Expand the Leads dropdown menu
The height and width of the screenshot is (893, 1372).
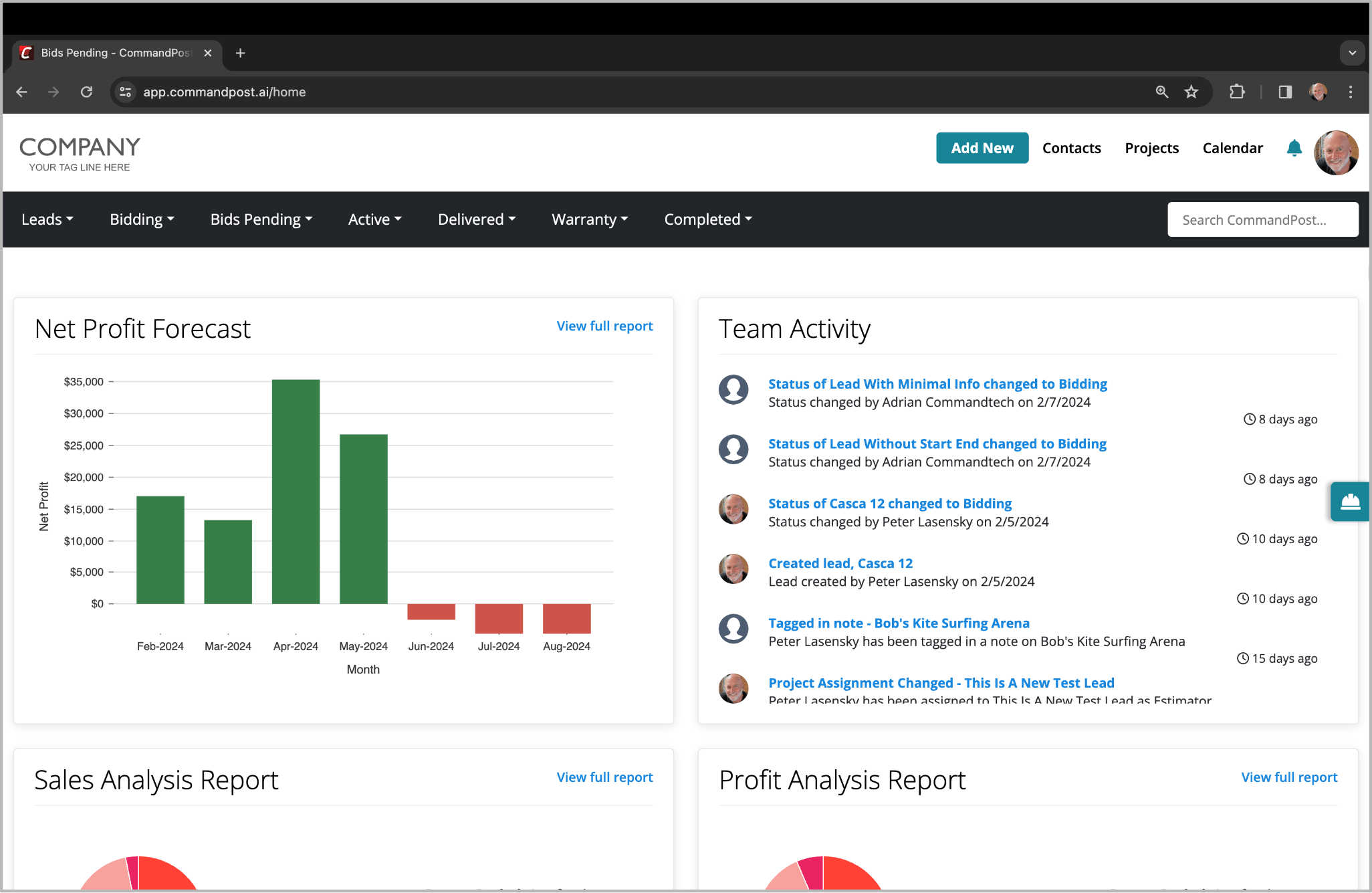point(47,219)
